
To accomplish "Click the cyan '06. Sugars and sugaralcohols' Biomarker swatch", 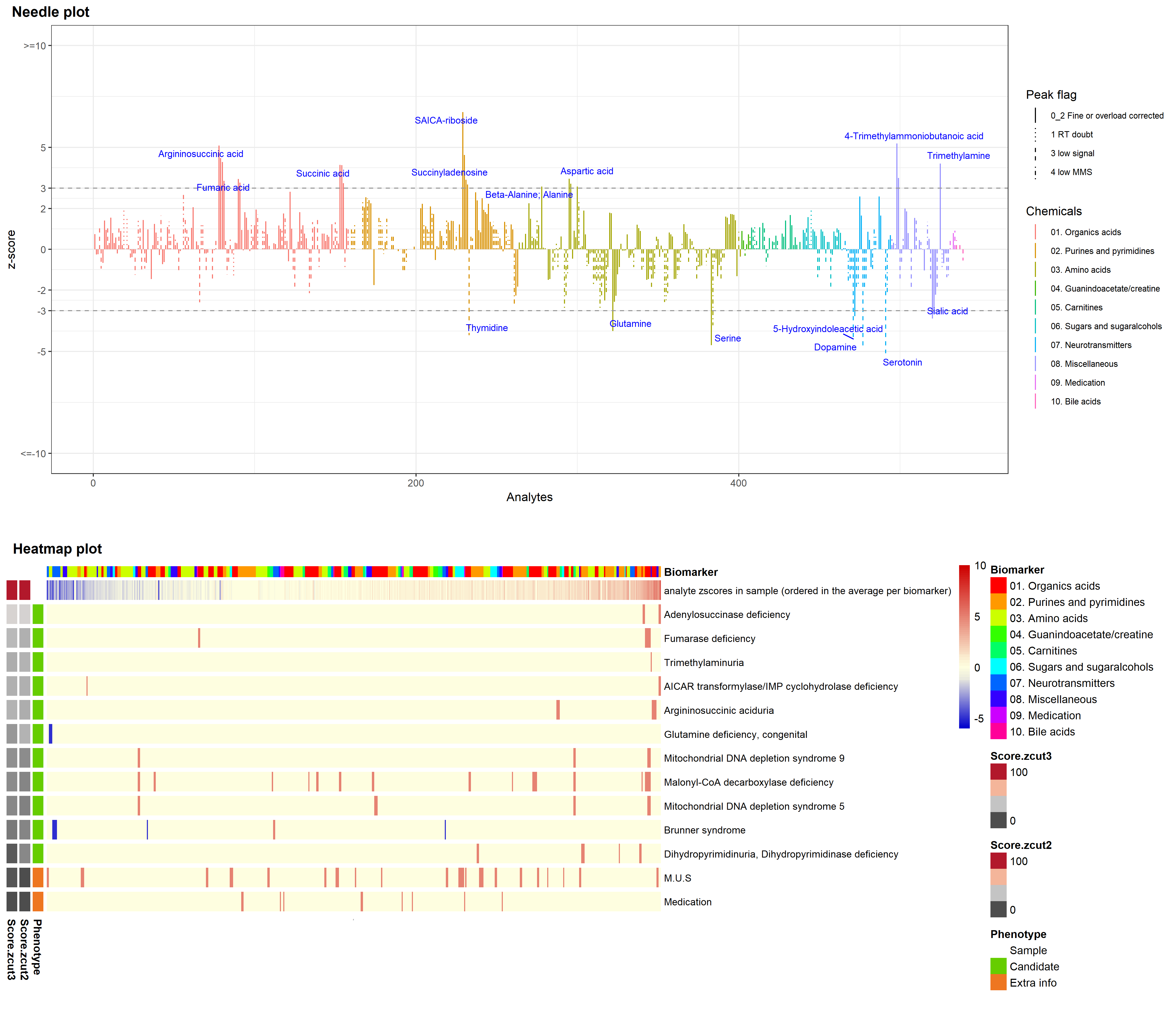I will tap(998, 667).
